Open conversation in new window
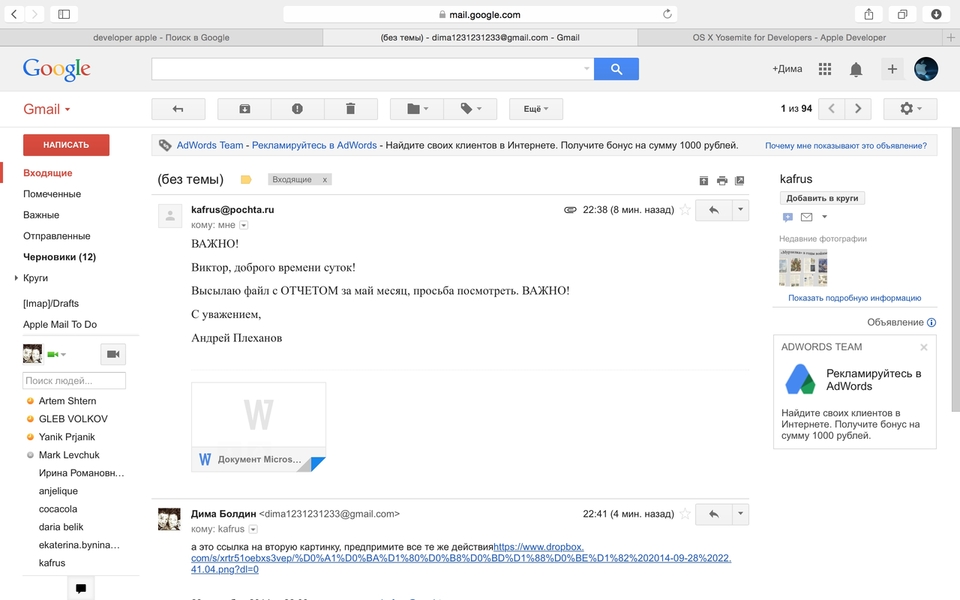 pos(740,181)
